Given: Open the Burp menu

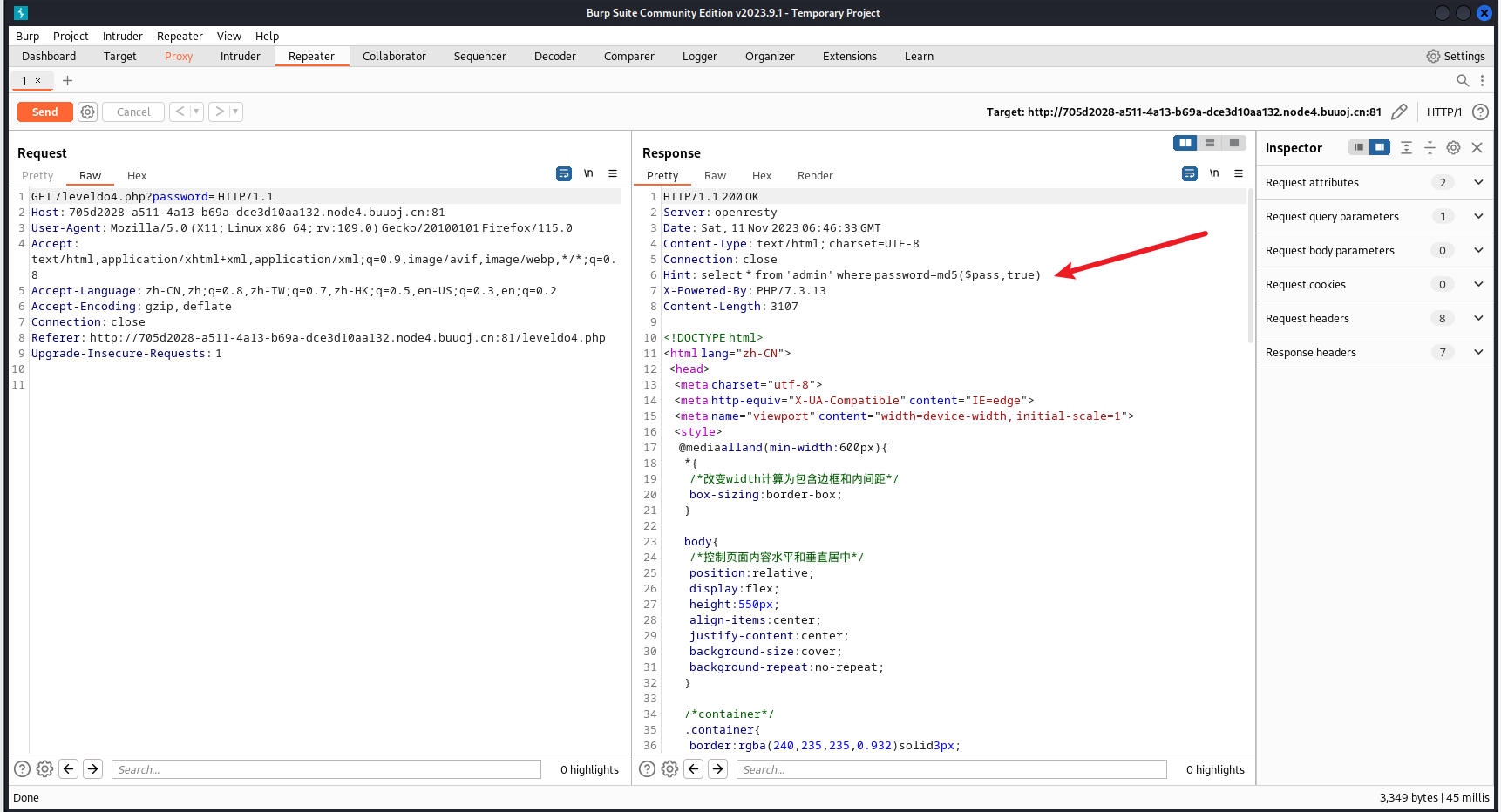Looking at the screenshot, I should point(27,36).
